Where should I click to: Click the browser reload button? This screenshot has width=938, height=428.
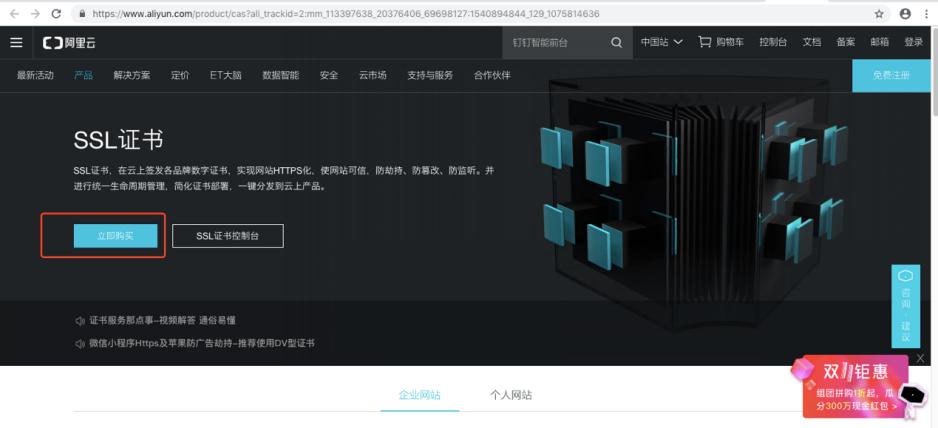56,14
